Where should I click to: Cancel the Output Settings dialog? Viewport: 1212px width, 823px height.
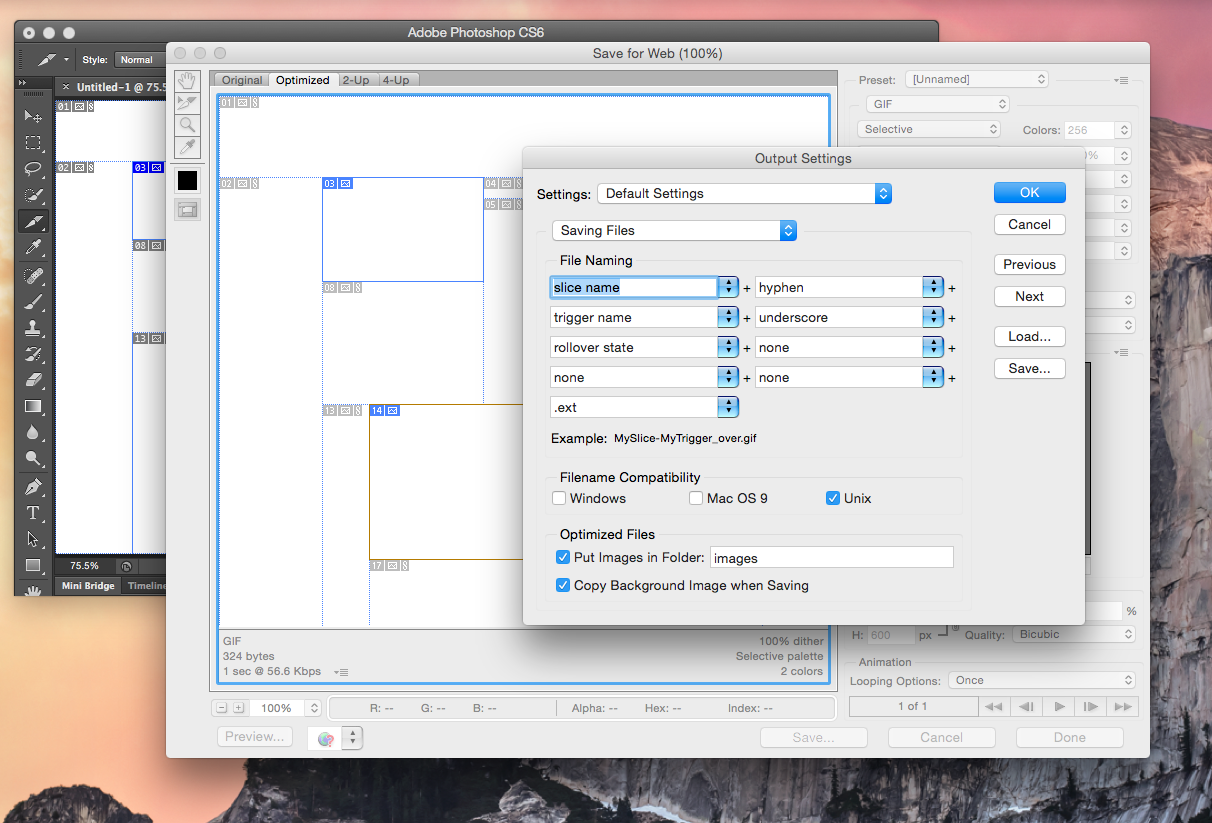point(1030,224)
